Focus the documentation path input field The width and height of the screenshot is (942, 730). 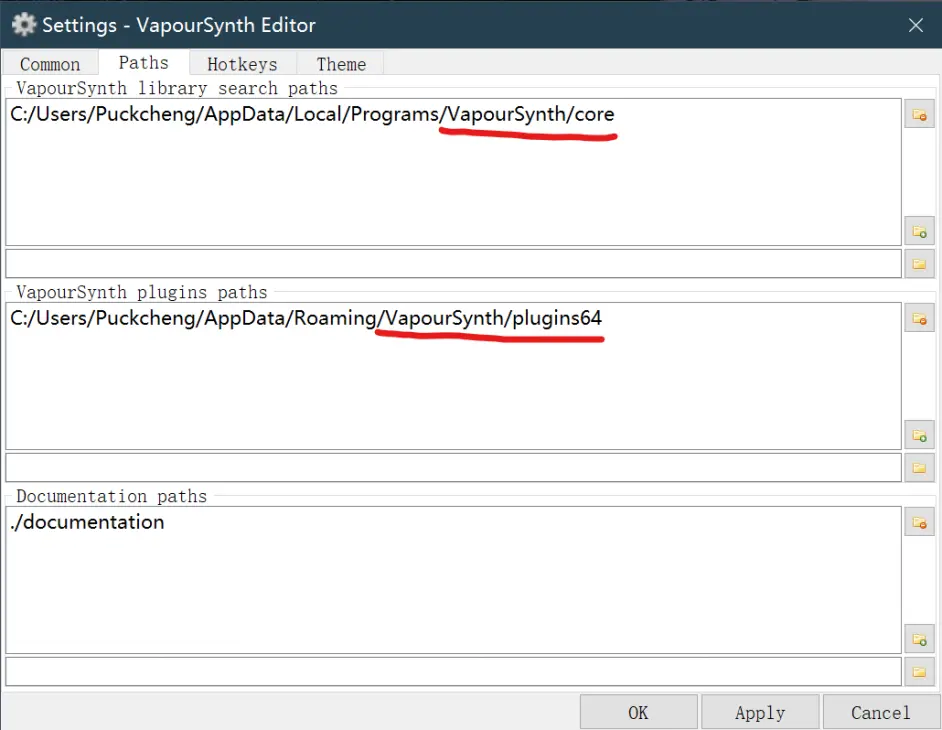(454, 672)
